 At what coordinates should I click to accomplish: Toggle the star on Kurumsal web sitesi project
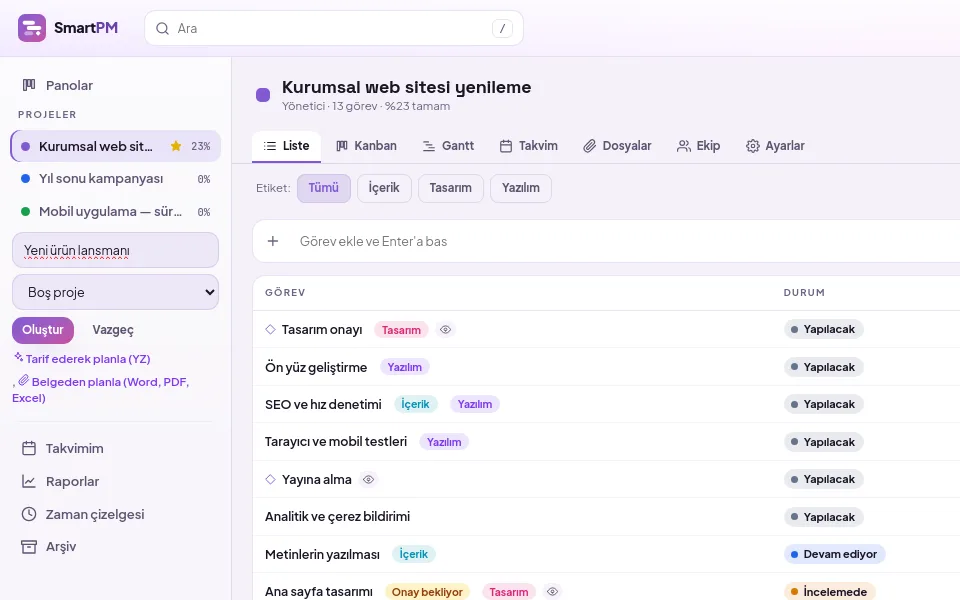tap(176, 146)
